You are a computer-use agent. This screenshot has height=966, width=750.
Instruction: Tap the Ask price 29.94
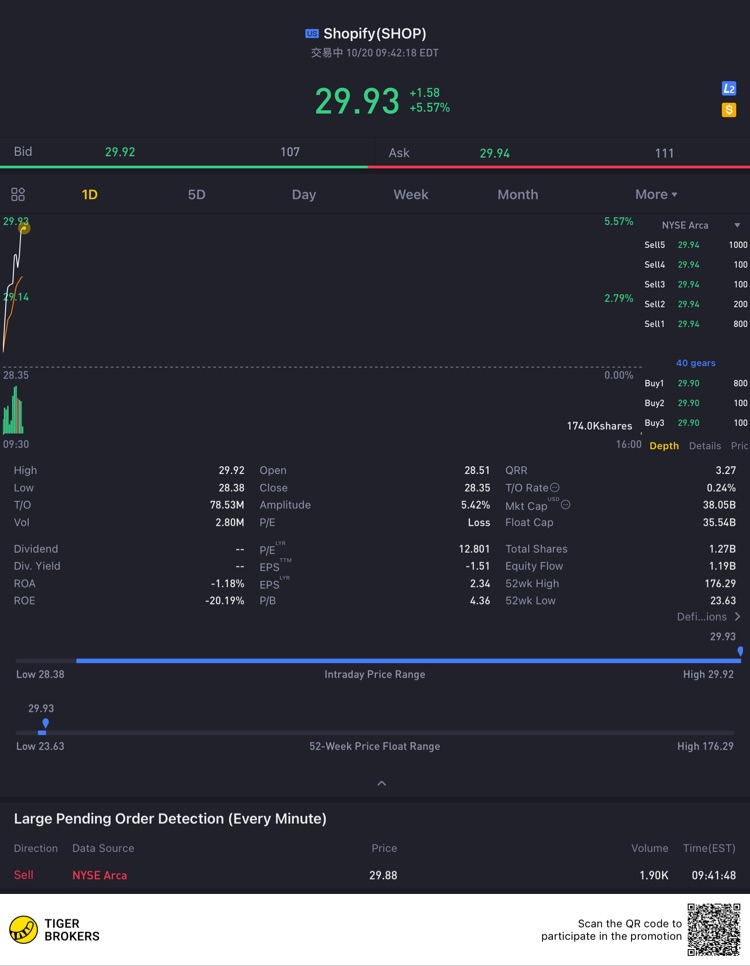pos(495,153)
